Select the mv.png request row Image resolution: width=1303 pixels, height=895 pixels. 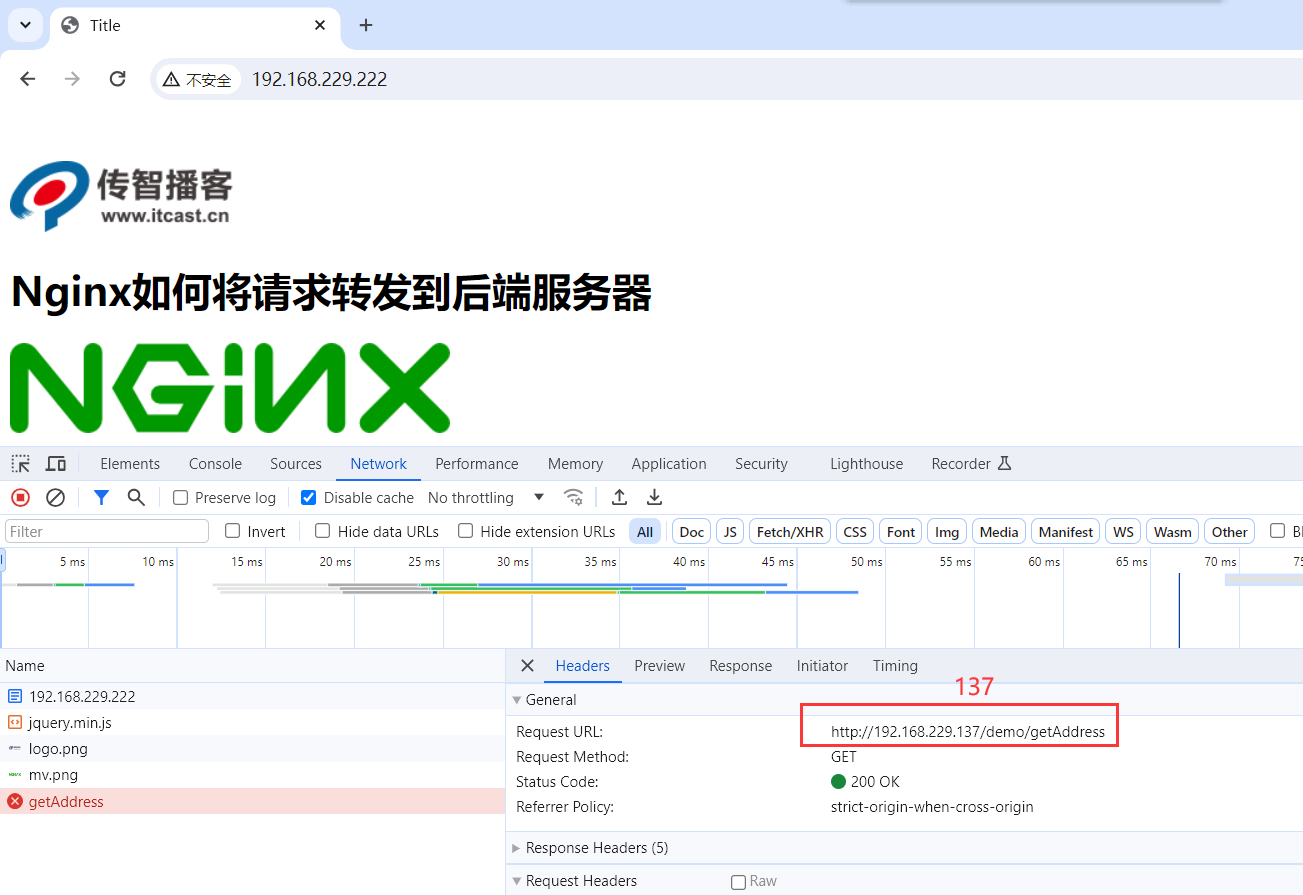click(x=252, y=774)
